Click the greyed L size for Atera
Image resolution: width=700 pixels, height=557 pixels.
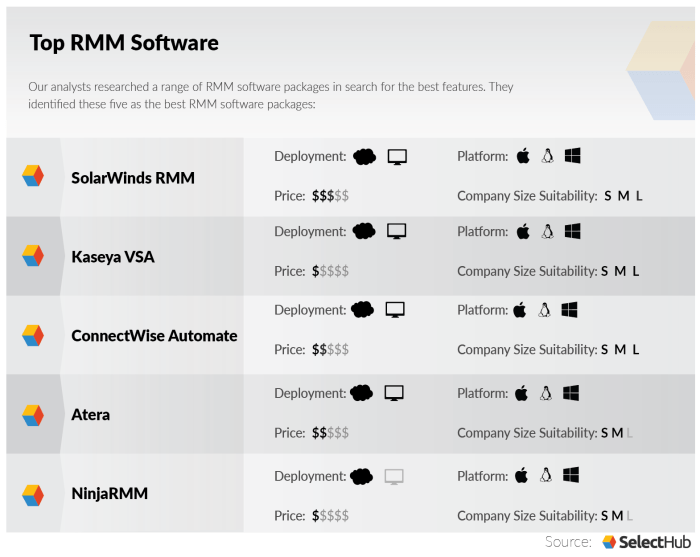click(630, 433)
